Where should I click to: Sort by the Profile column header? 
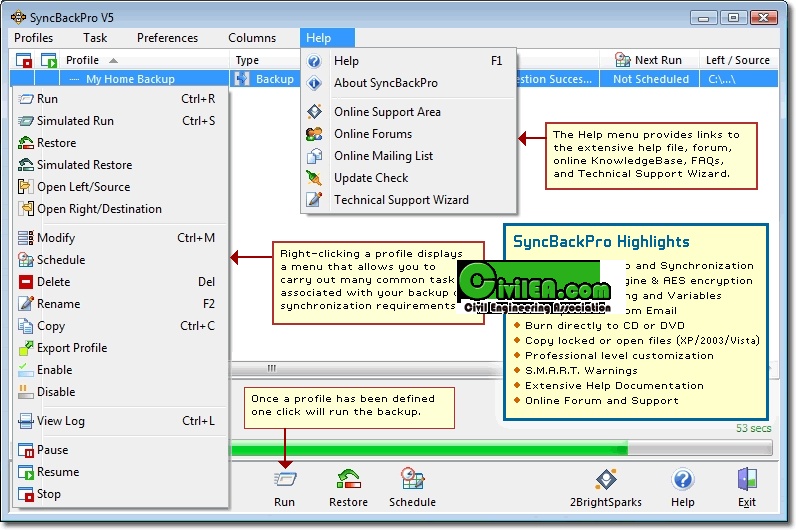point(145,60)
